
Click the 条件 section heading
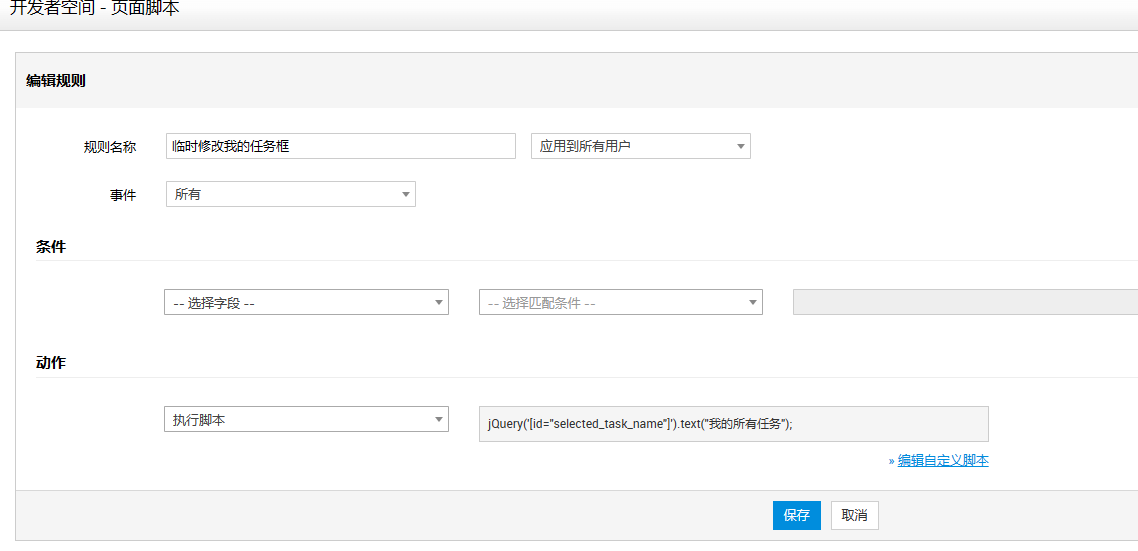point(51,247)
